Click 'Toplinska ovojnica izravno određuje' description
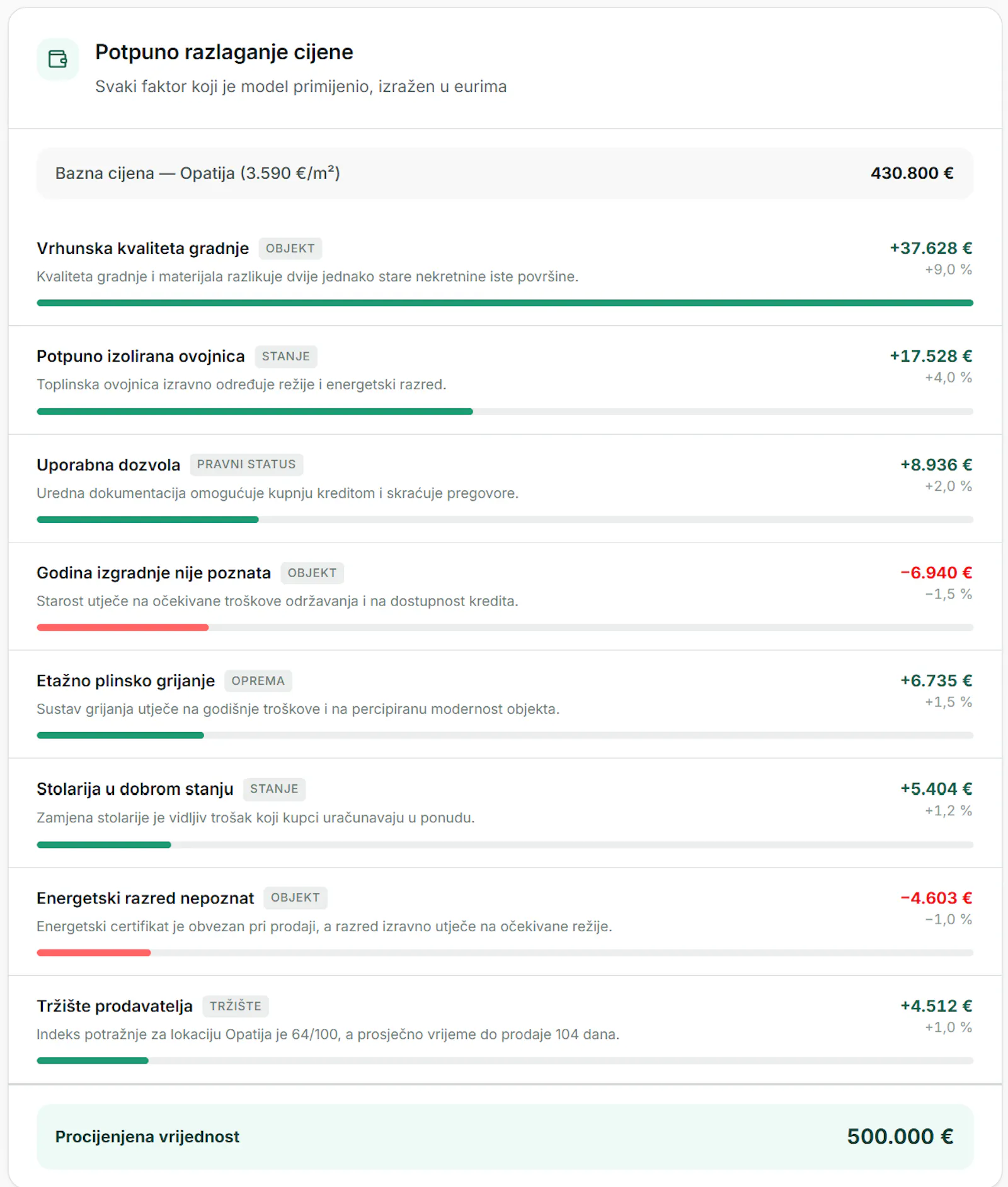The width and height of the screenshot is (1008, 1187). [x=241, y=384]
